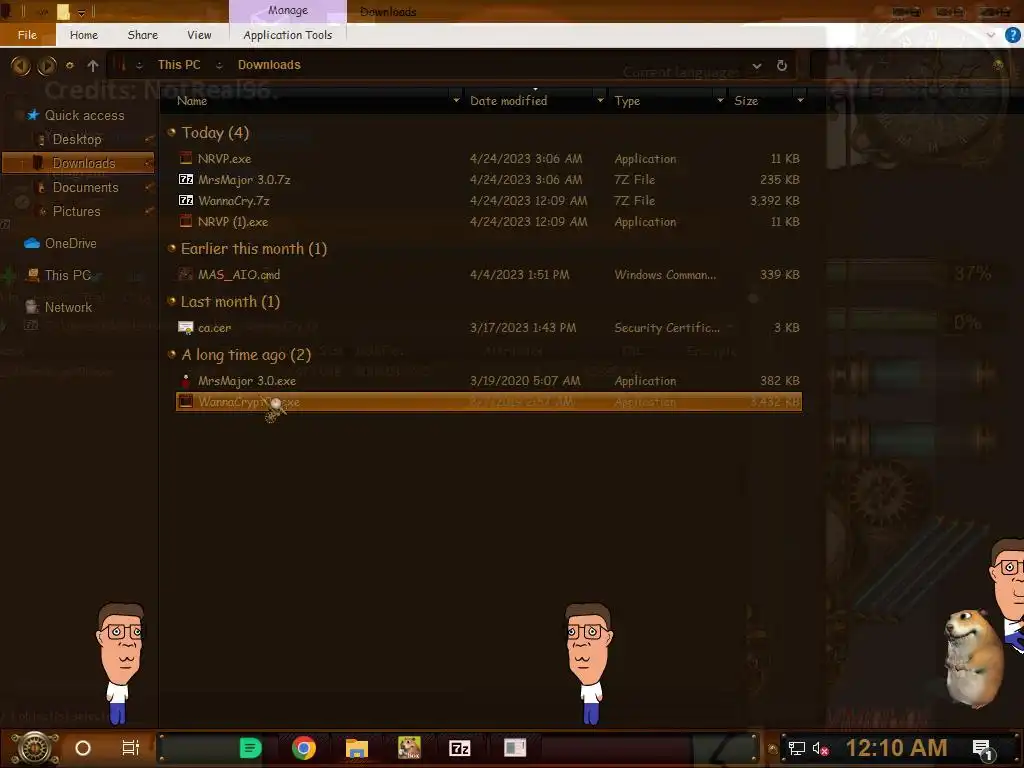1024x768 pixels.
Task: Sort by the Size column
Action: pos(746,101)
